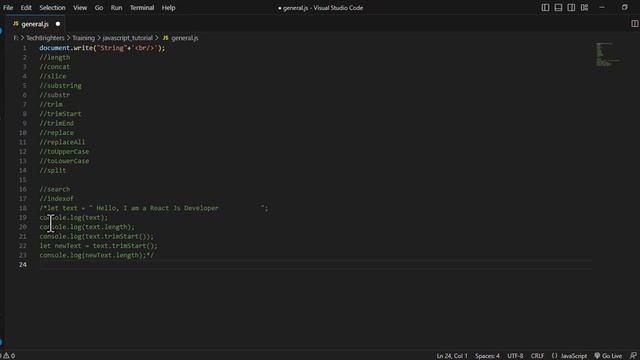This screenshot has height=360, width=640.
Task: Restore down the Visual Studio Code window
Action: pos(624,7)
